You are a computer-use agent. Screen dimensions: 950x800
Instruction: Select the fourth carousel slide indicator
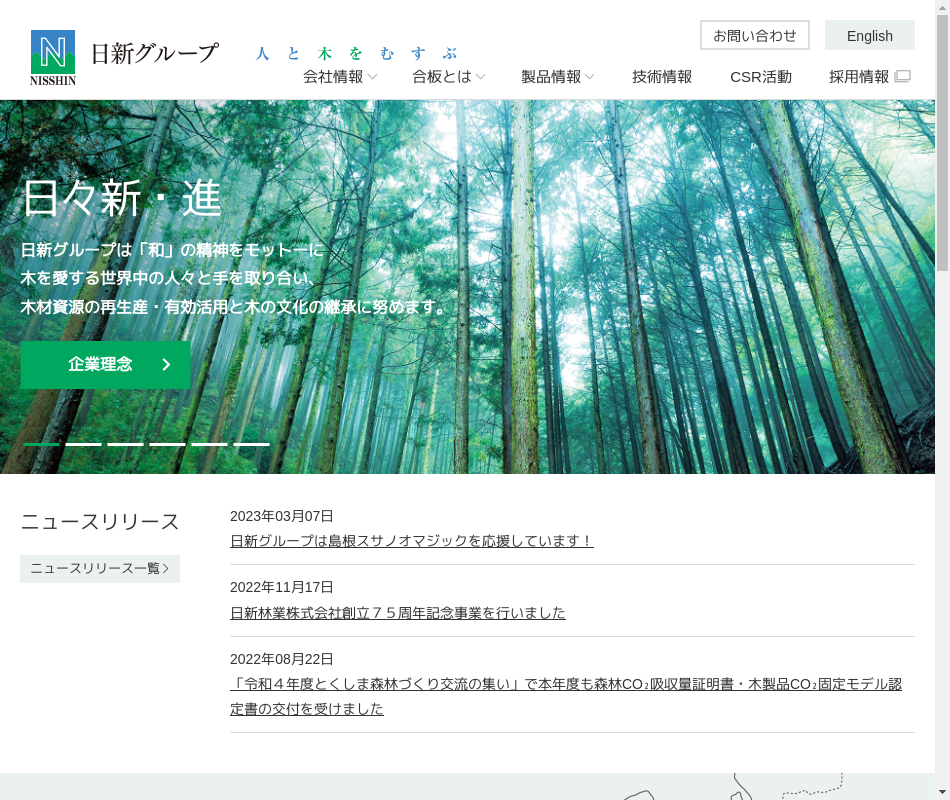click(168, 443)
